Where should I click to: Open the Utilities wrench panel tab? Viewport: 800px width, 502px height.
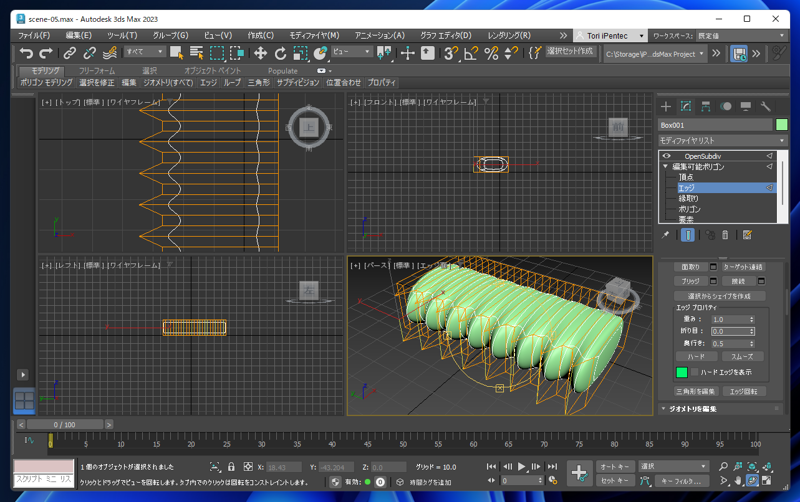click(x=765, y=106)
